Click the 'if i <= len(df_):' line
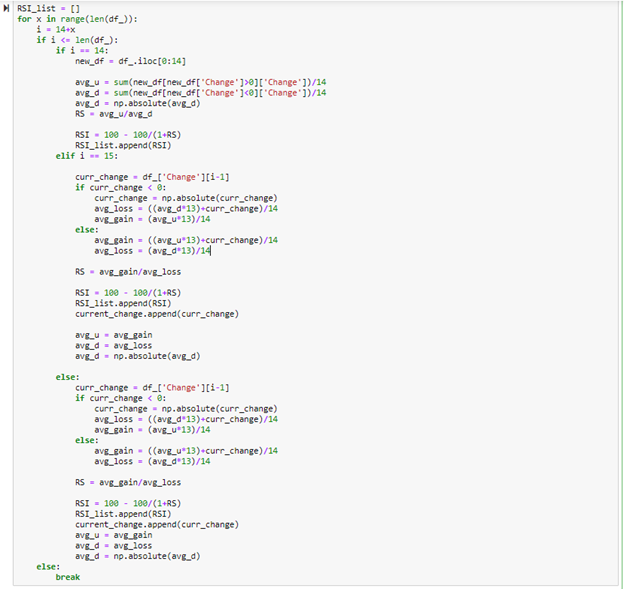 point(70,39)
